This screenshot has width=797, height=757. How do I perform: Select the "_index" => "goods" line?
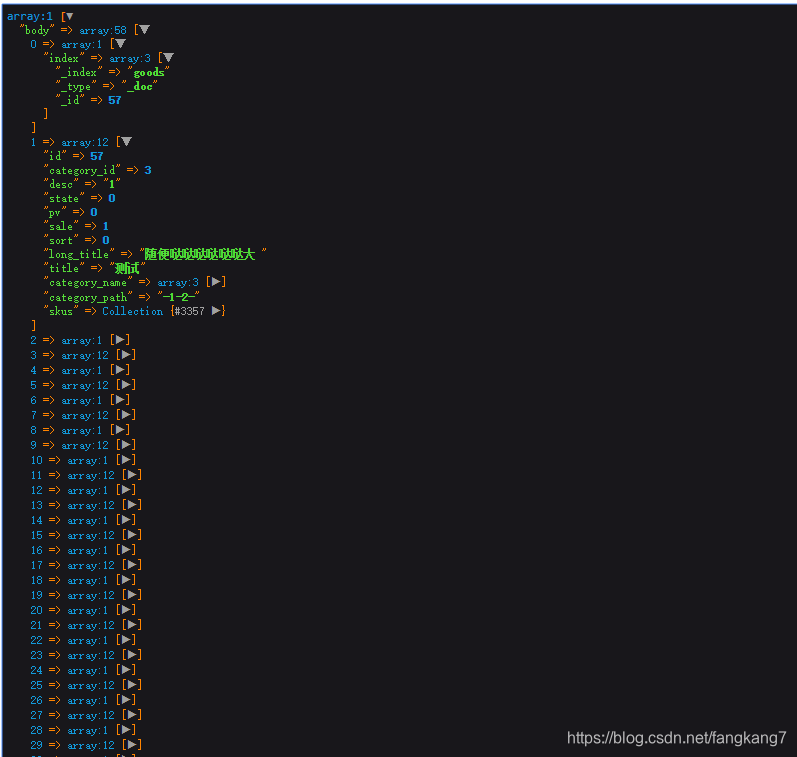[x=112, y=72]
